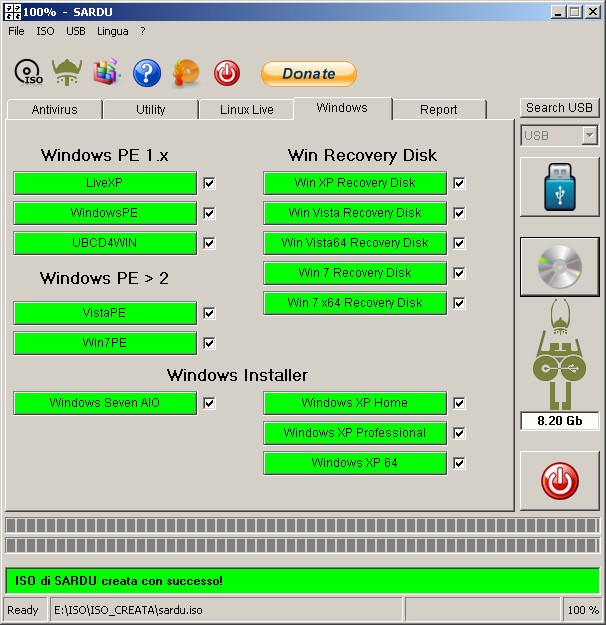
Task: Click the Windows XP 64 button
Action: click(355, 463)
